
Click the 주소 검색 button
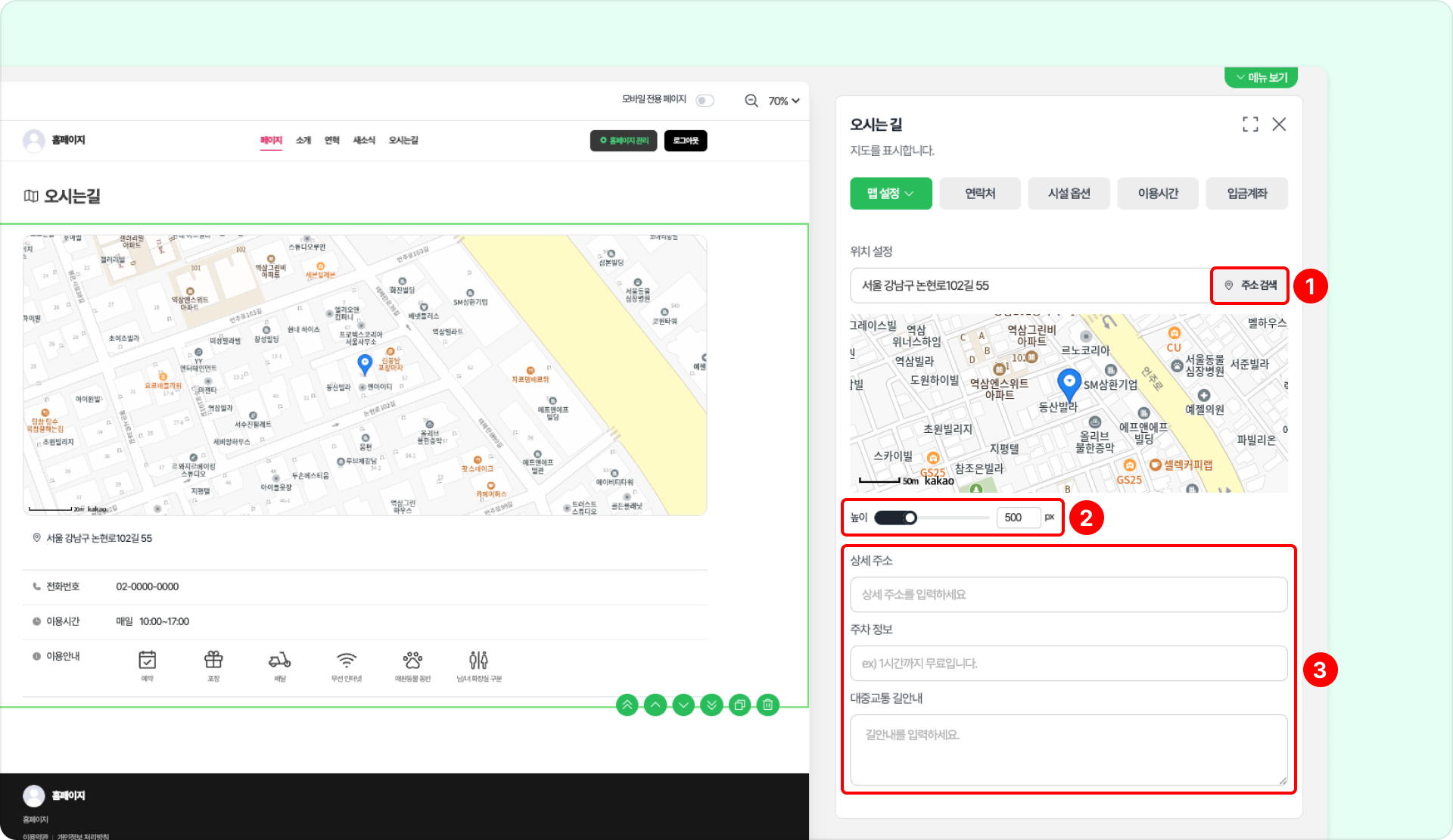click(x=1249, y=285)
